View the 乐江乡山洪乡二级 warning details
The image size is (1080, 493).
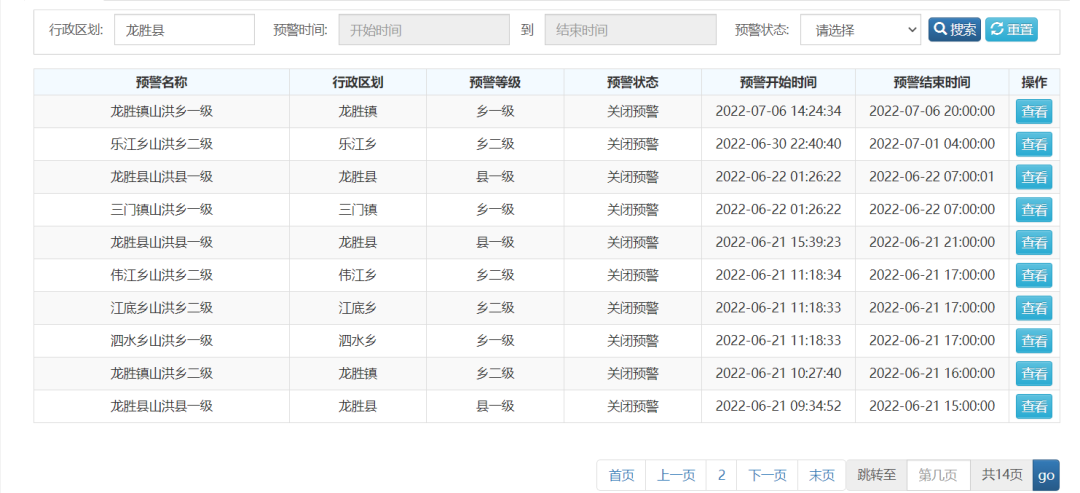click(1033, 144)
